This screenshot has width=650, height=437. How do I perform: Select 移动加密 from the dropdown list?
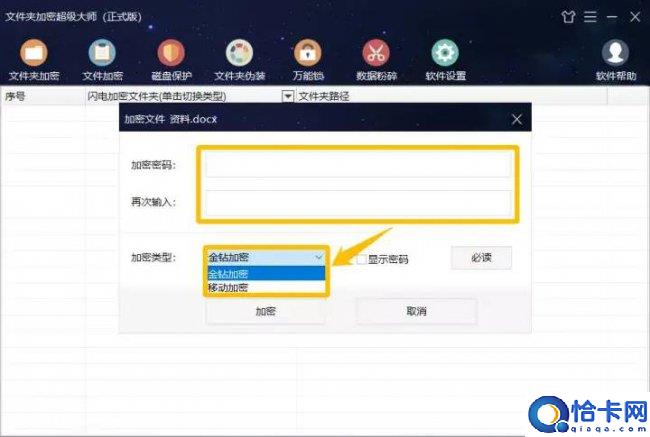266,287
